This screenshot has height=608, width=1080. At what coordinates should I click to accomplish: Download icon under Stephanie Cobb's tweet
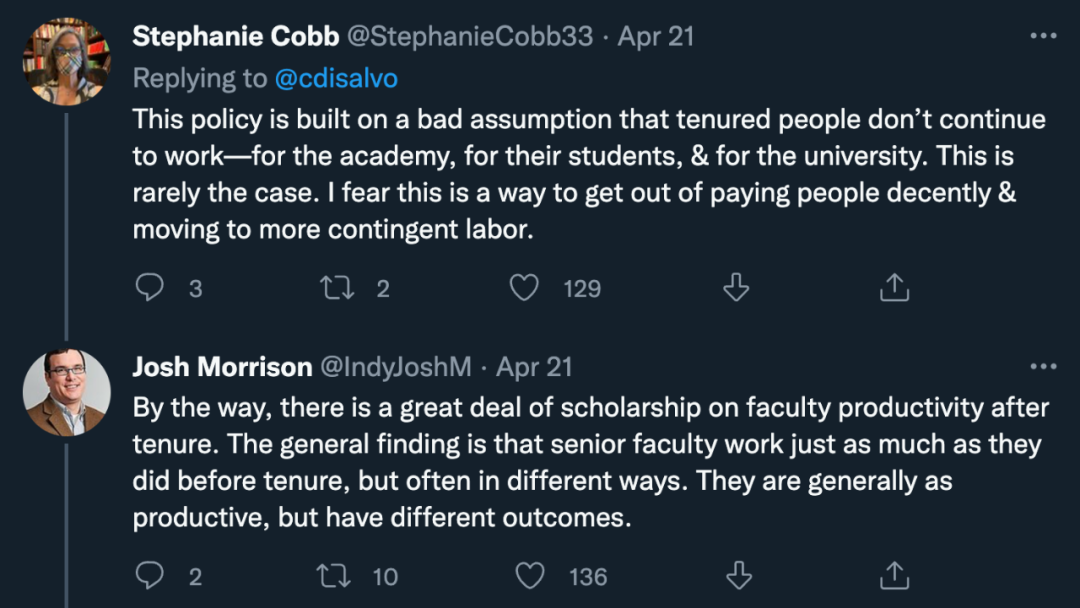(x=736, y=289)
